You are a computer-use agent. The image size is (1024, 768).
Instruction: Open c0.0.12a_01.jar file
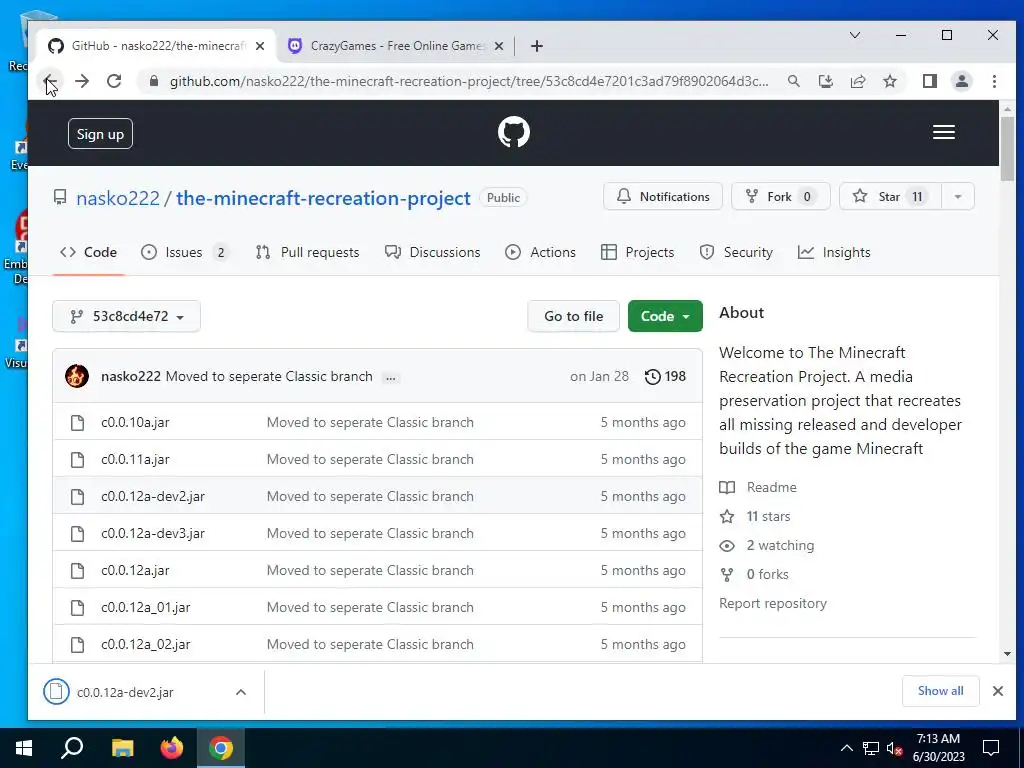tap(146, 607)
